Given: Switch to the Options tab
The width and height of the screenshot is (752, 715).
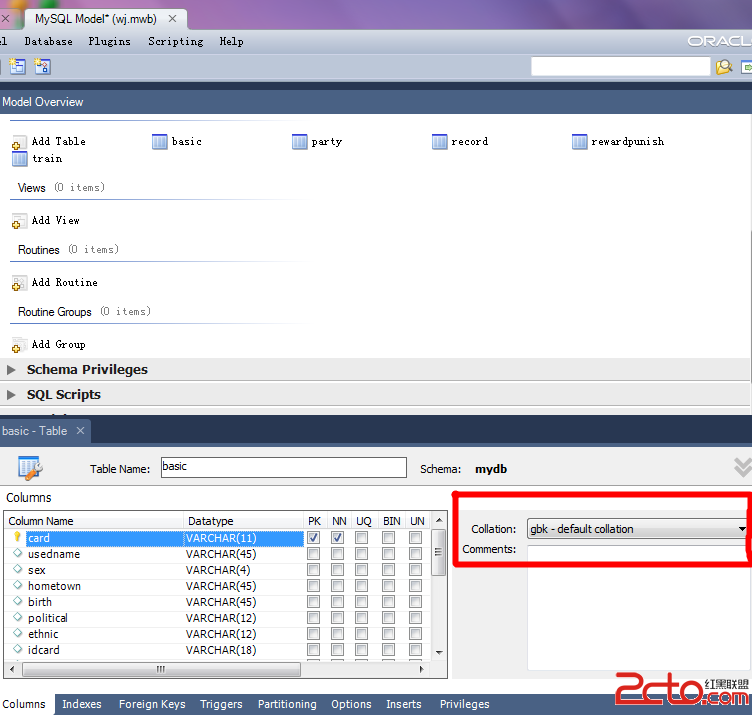Looking at the screenshot, I should click(351, 704).
